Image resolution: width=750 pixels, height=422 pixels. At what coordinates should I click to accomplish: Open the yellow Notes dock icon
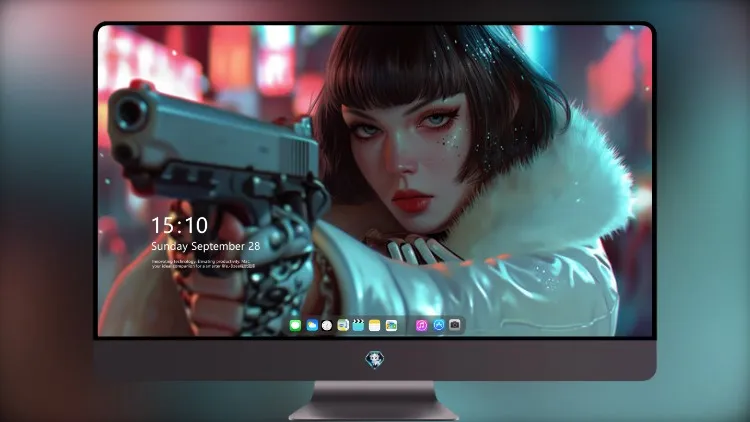point(375,325)
